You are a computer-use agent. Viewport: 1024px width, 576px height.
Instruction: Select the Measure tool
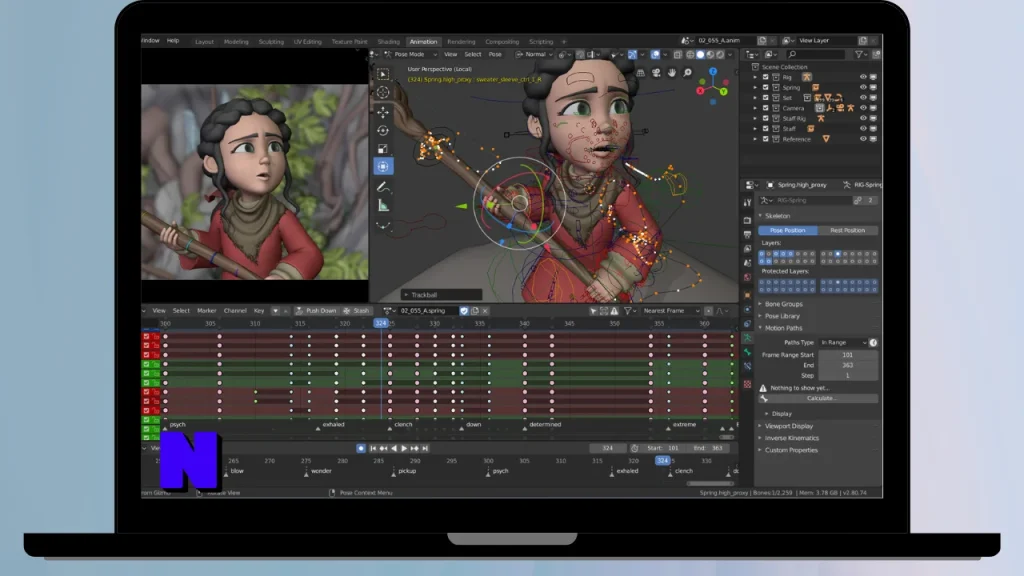tap(383, 206)
